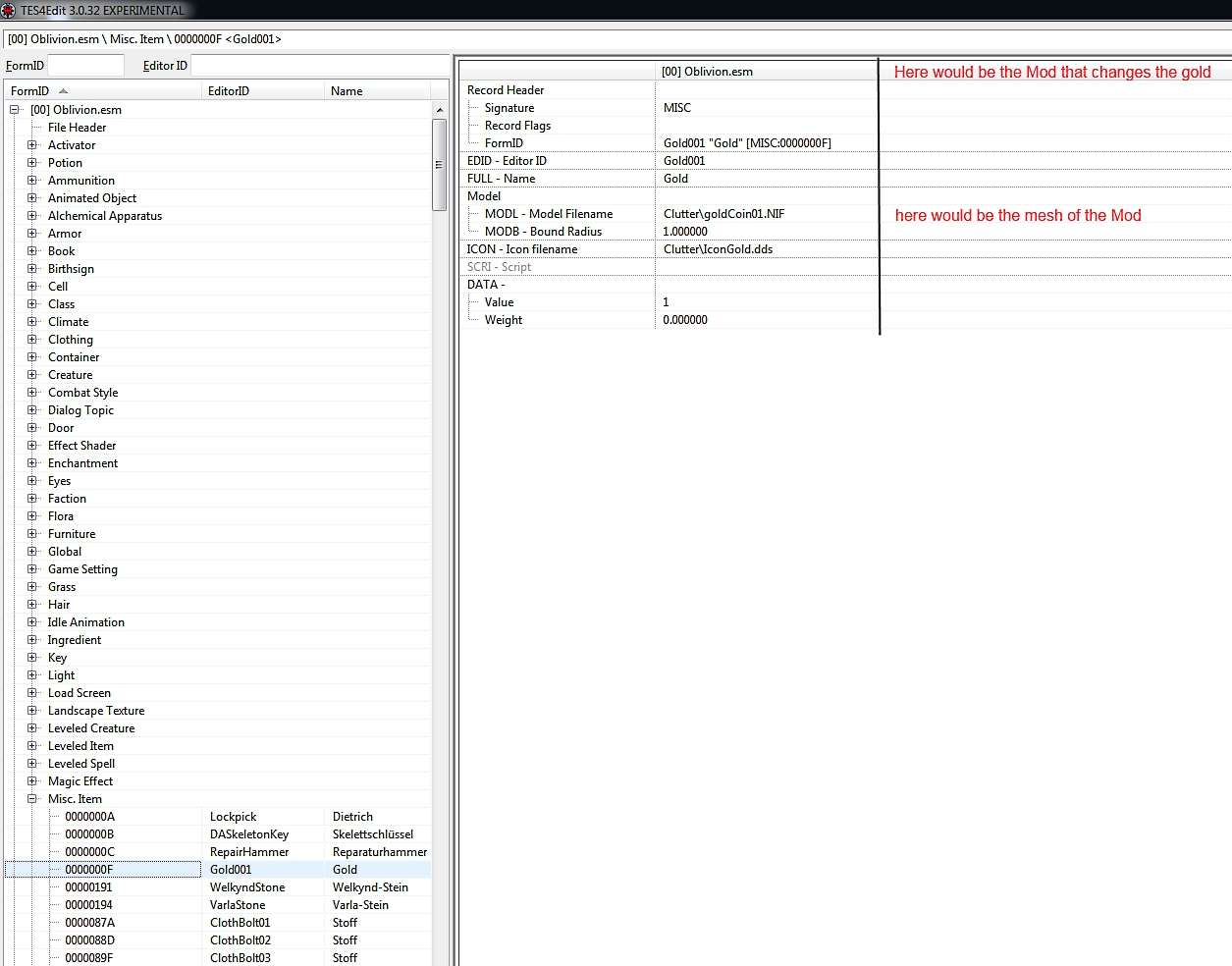Select the Global group
Viewport: 1232px width, 966px height.
click(x=65, y=552)
